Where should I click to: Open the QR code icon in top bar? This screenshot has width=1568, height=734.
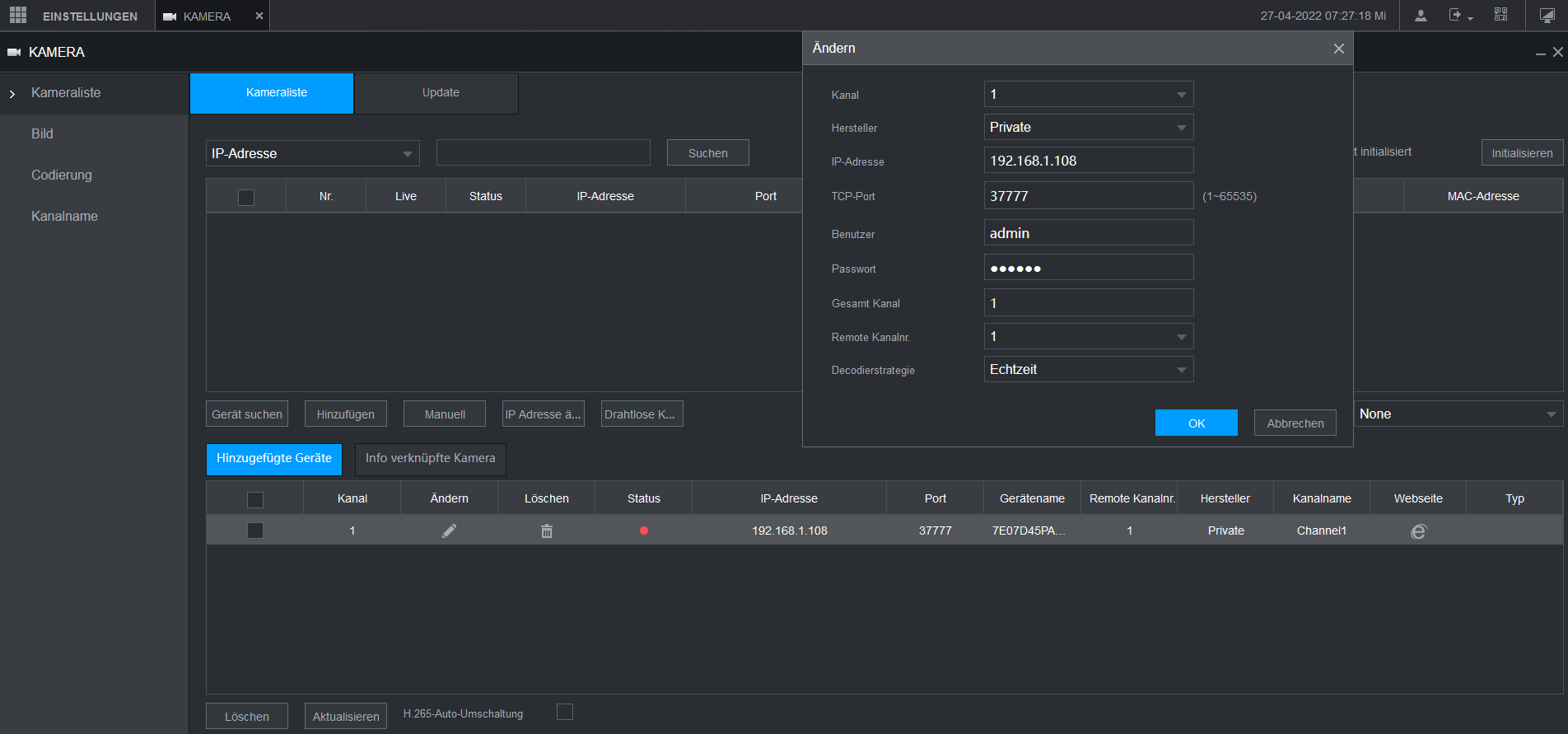pyautogui.click(x=1500, y=16)
